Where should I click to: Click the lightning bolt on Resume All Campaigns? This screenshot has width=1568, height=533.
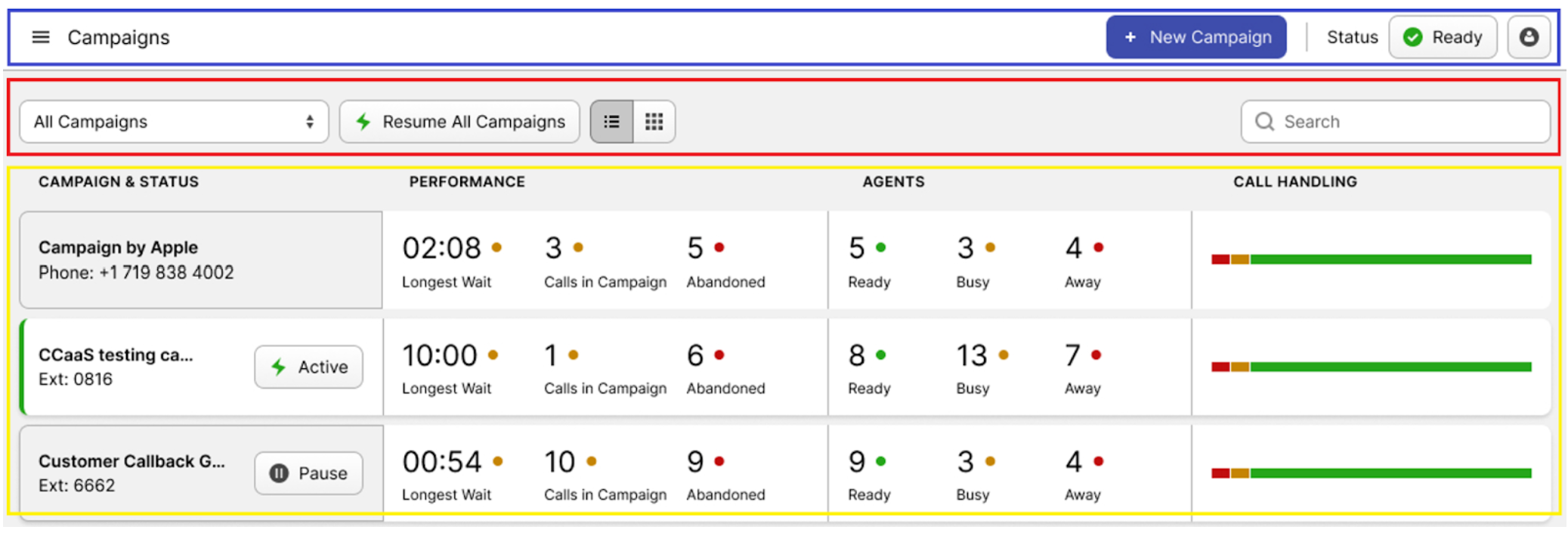(x=363, y=122)
